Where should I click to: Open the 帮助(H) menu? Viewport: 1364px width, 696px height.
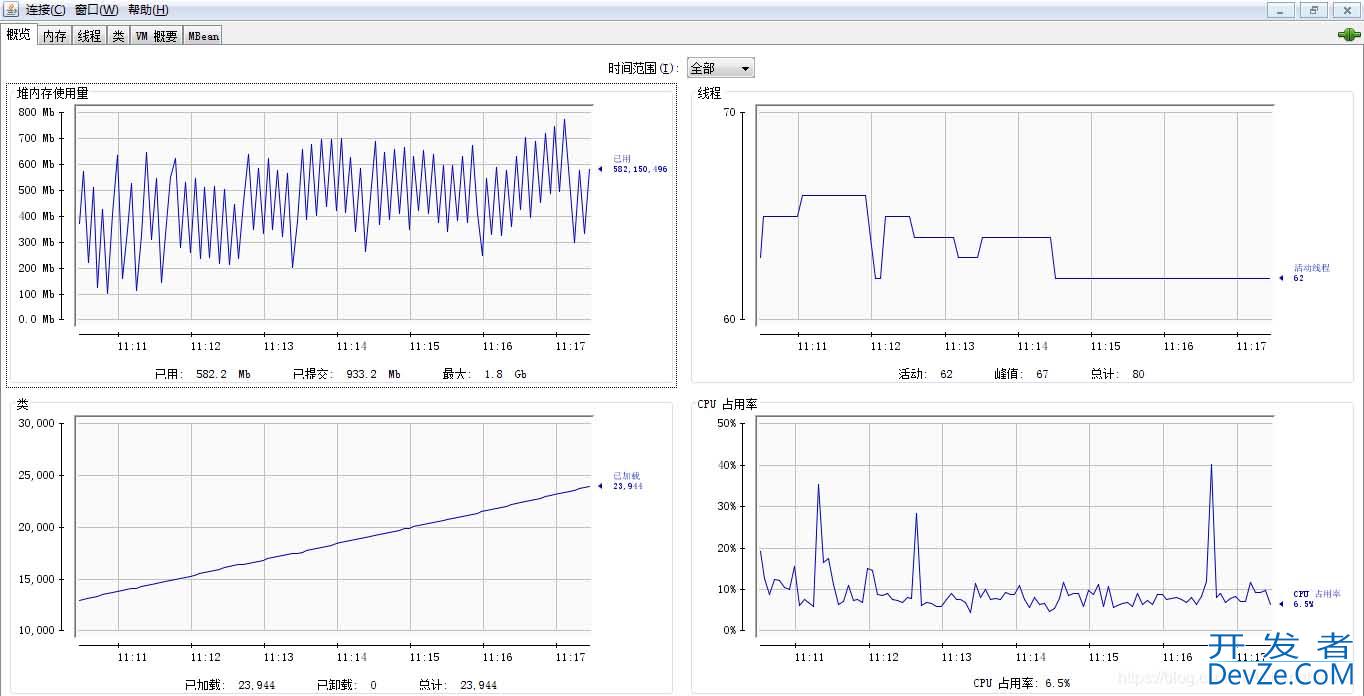148,10
